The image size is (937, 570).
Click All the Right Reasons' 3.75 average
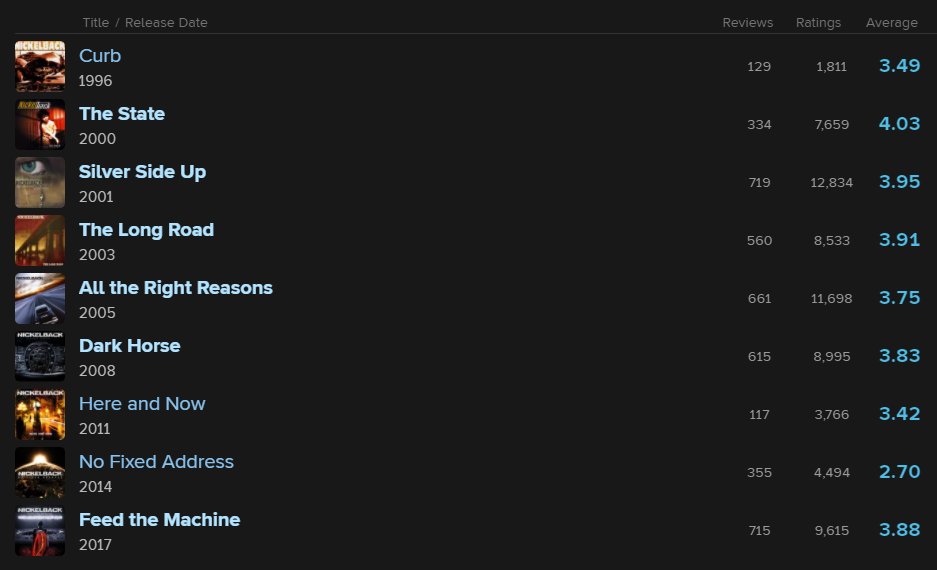pos(899,298)
